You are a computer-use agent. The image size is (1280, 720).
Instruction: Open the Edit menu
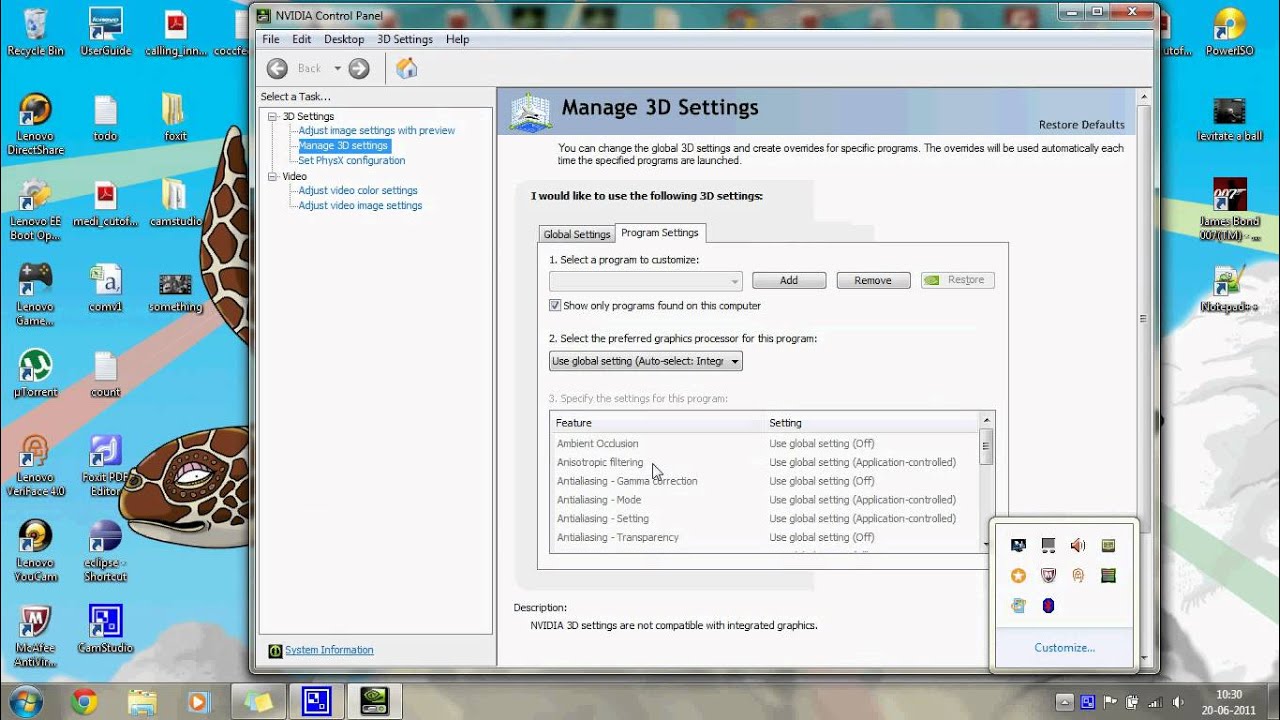coord(301,39)
